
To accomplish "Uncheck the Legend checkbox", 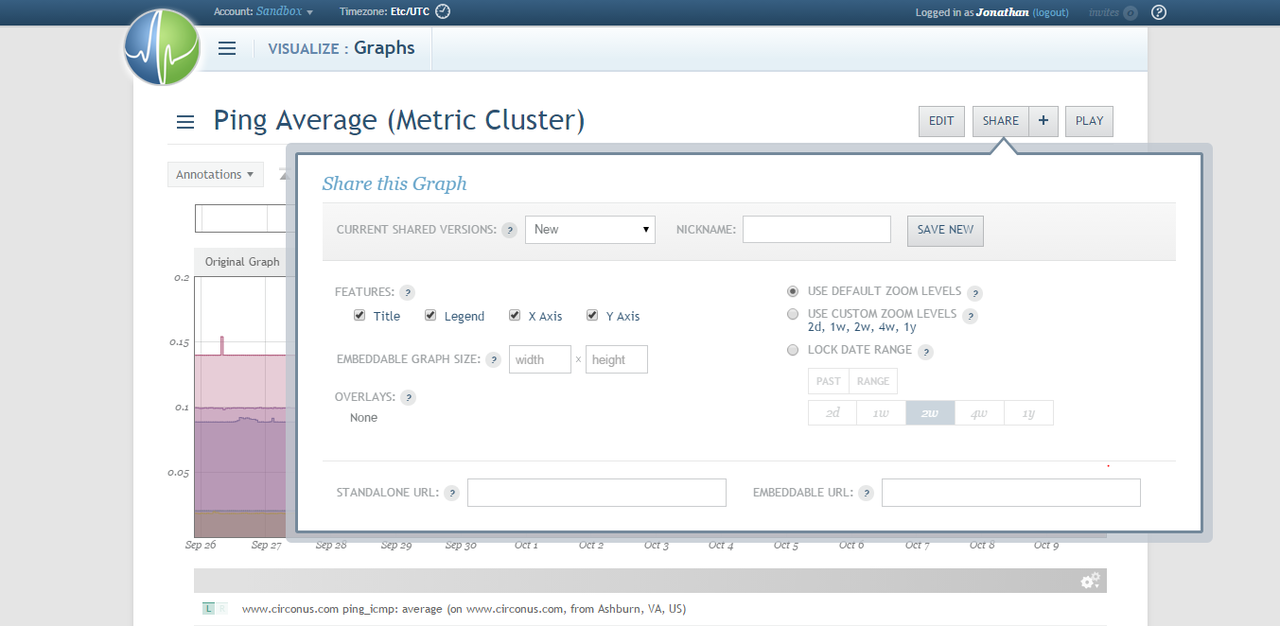I will tap(428, 315).
